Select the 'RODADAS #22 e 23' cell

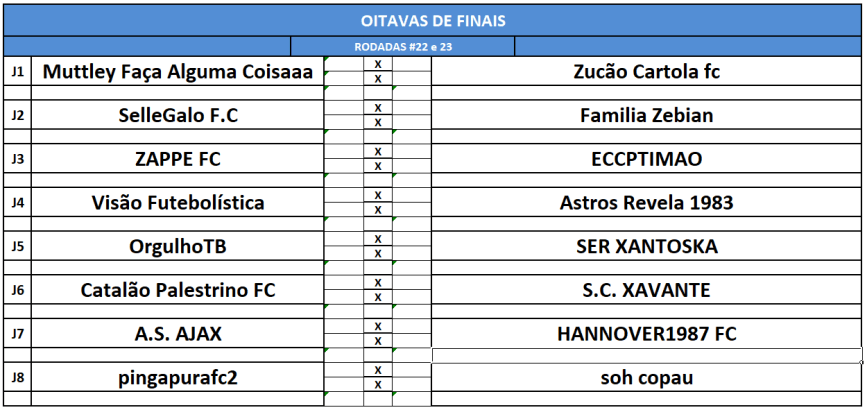[x=402, y=47]
